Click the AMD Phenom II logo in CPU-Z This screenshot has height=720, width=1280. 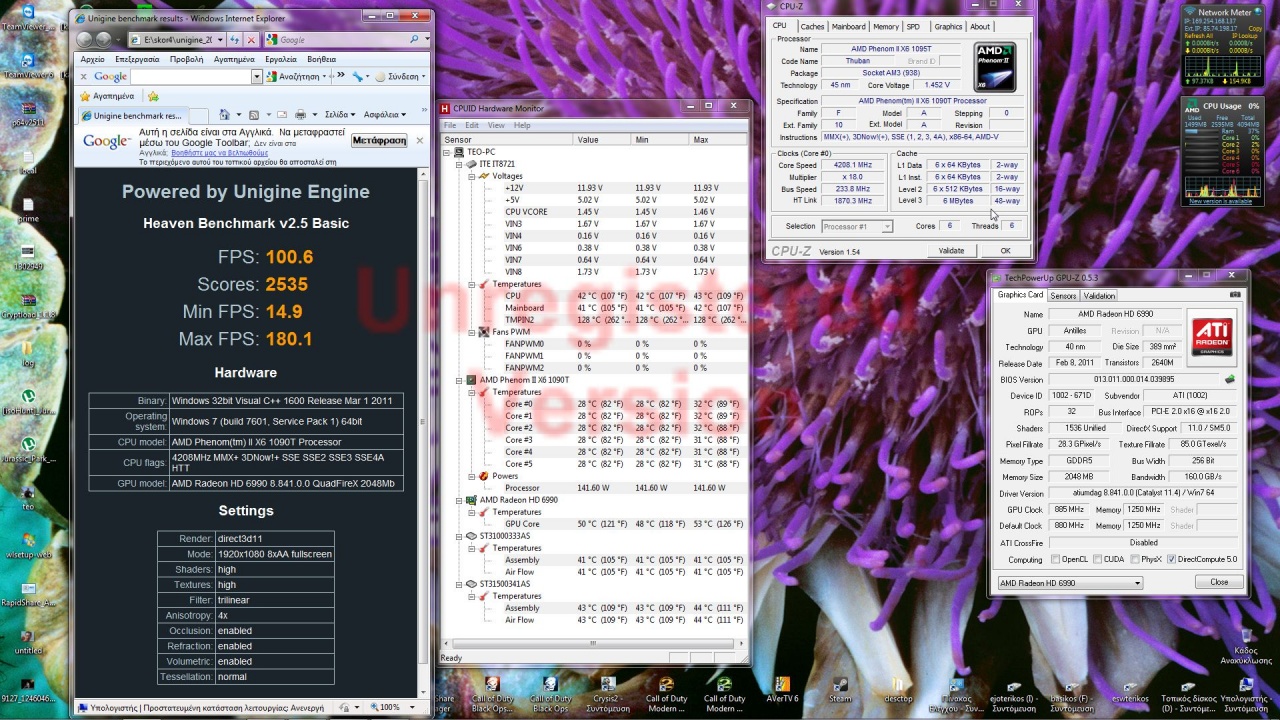coord(995,67)
